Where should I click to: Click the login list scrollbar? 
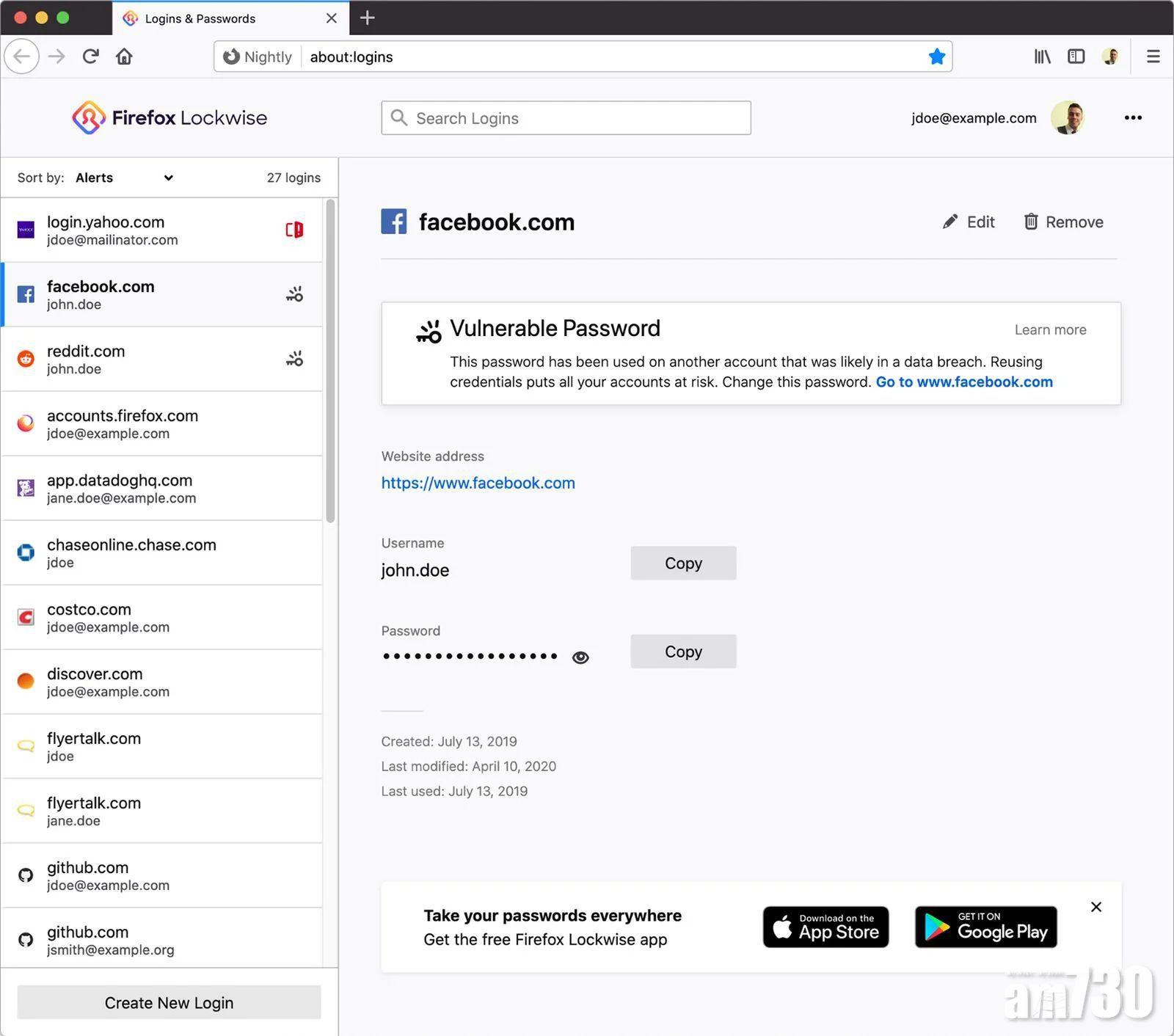330,360
